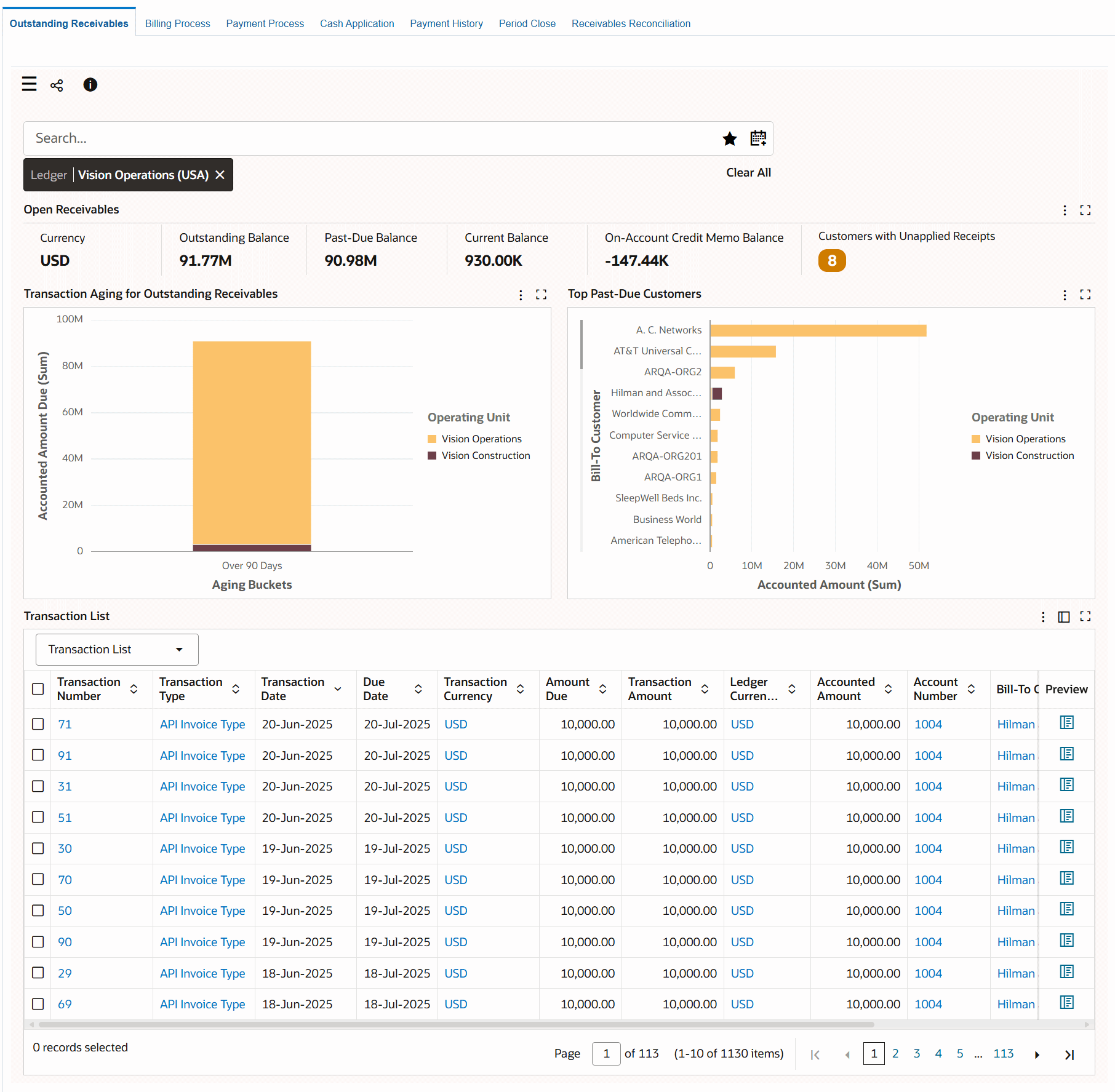Click the unapplied receipts count badge 8
This screenshot has height=1092, width=1115.
pos(832,261)
